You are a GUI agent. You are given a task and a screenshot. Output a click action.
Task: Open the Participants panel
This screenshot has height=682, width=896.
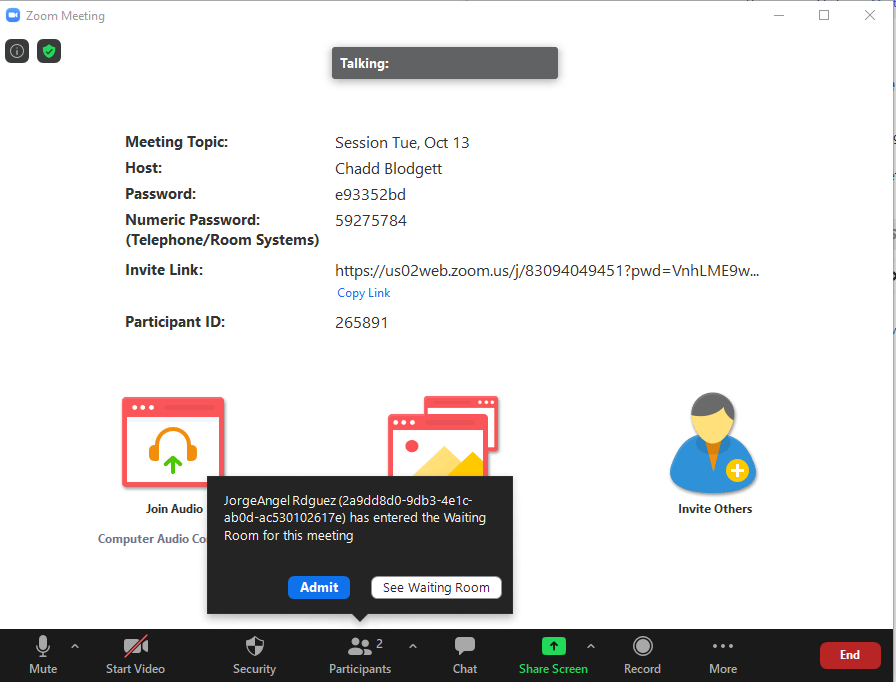click(360, 655)
